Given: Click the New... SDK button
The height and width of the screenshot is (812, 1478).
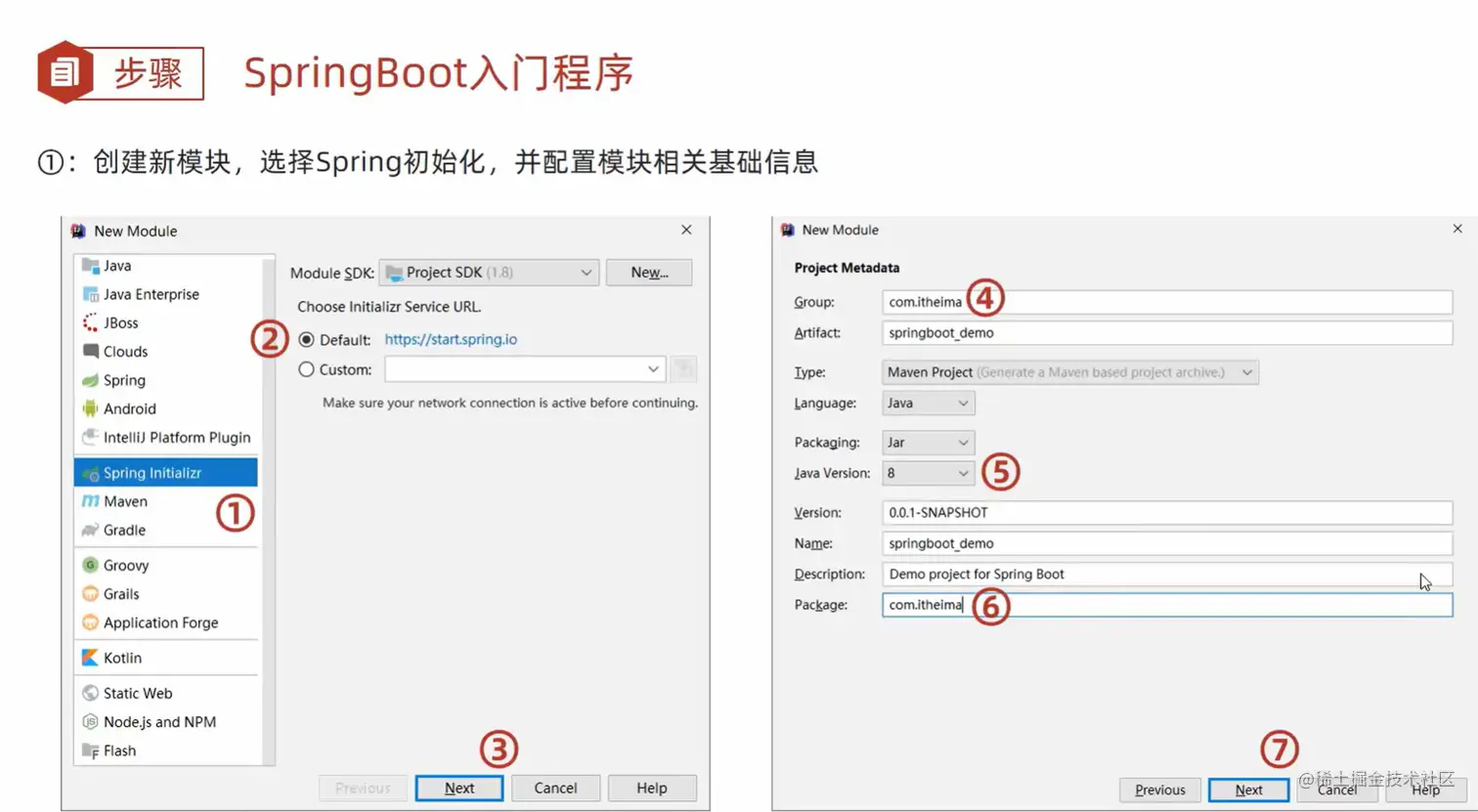Looking at the screenshot, I should (649, 273).
